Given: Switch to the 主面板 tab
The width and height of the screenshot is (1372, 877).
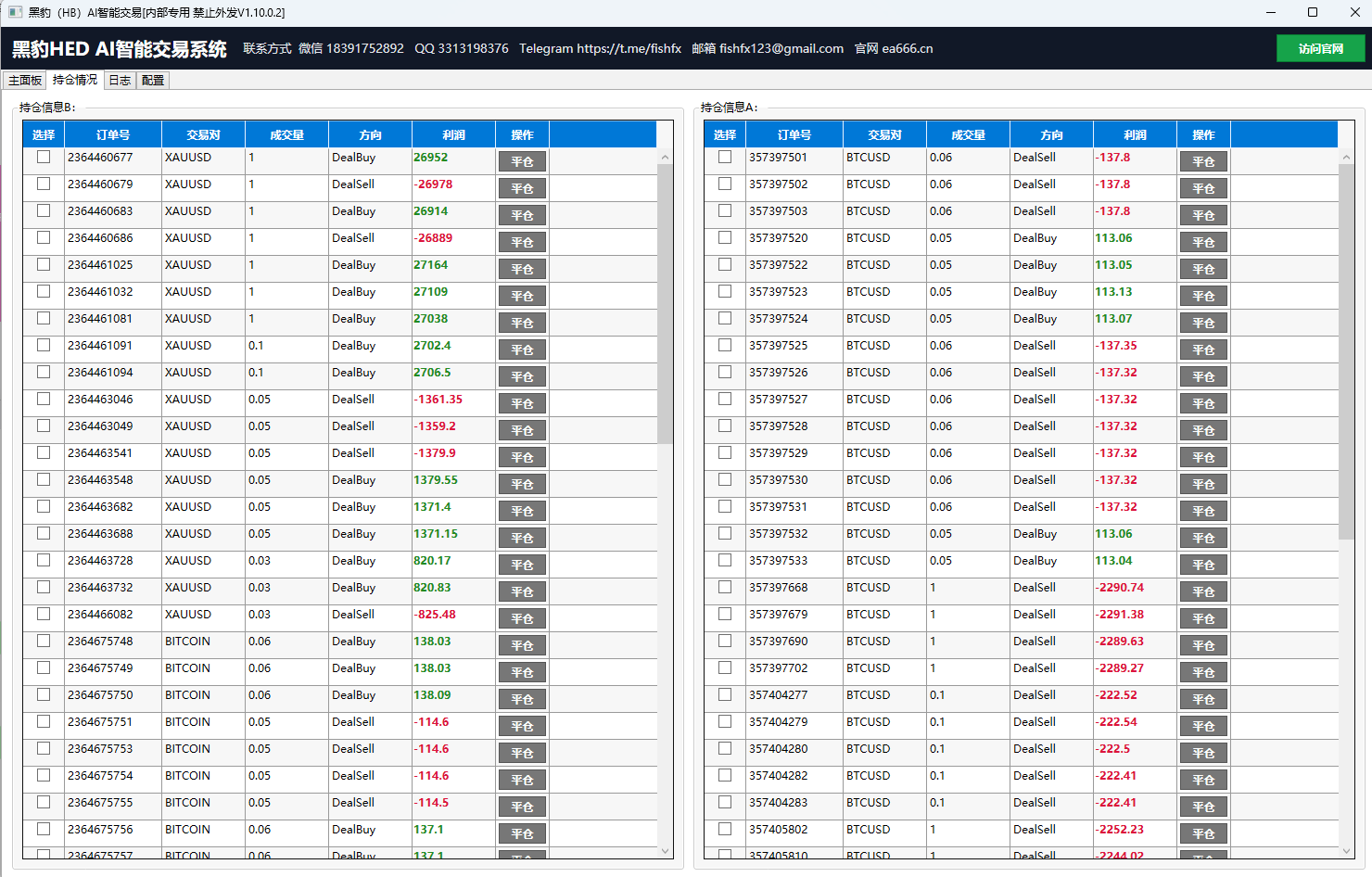Looking at the screenshot, I should (x=25, y=81).
